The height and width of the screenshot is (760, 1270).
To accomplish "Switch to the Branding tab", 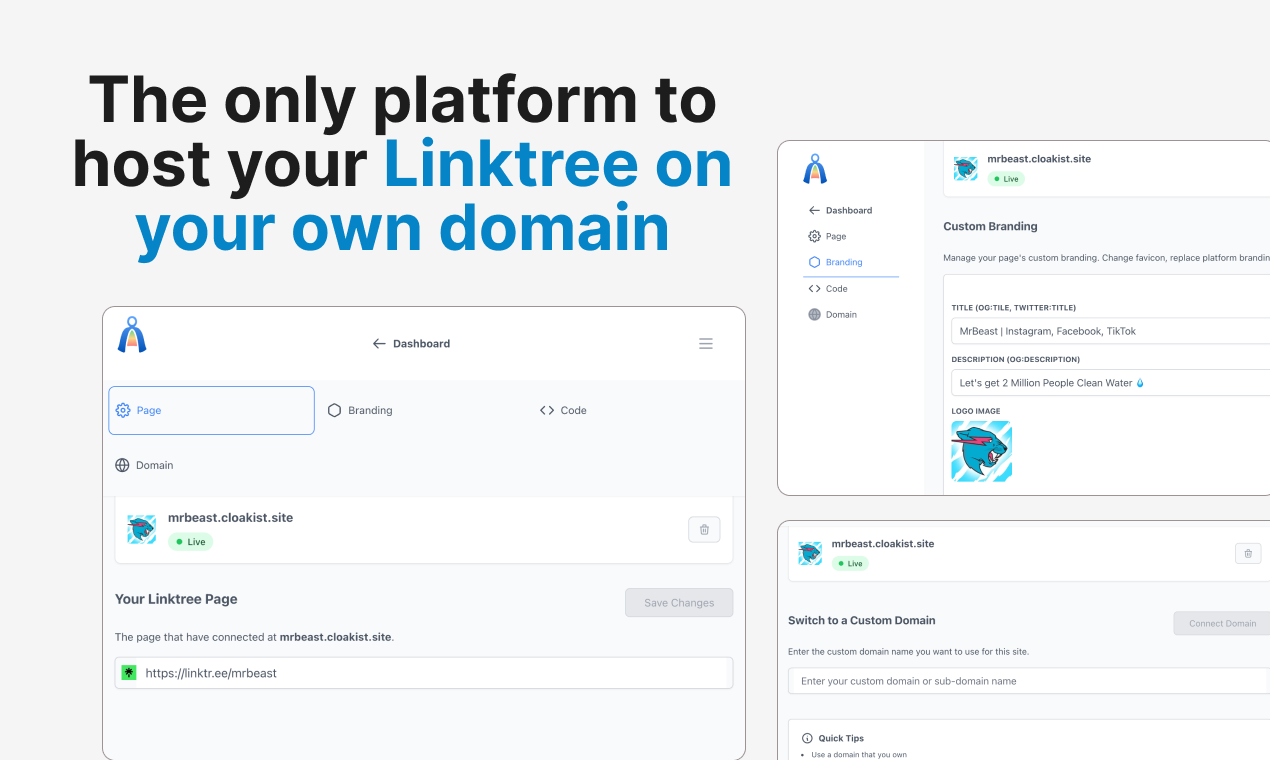I will [360, 410].
